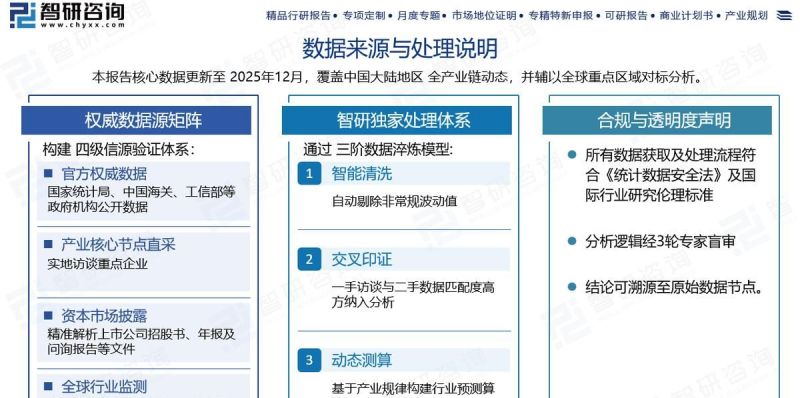
Task: Select the 合规与透明度声明 panel header
Action: [x=657, y=120]
